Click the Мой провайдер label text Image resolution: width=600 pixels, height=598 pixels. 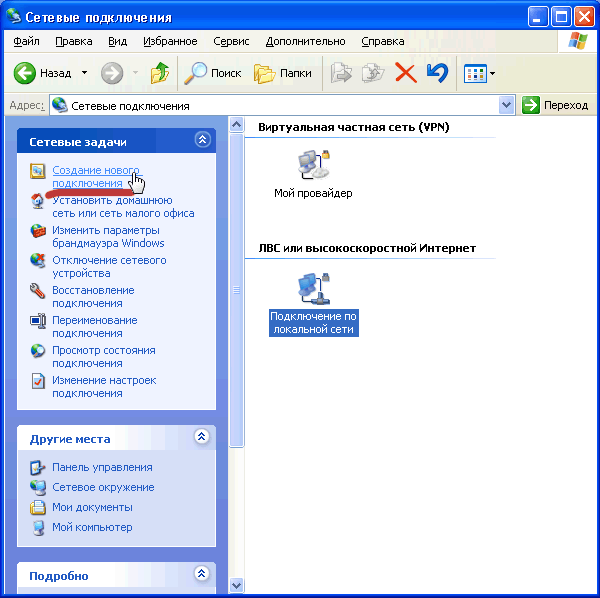point(313,193)
